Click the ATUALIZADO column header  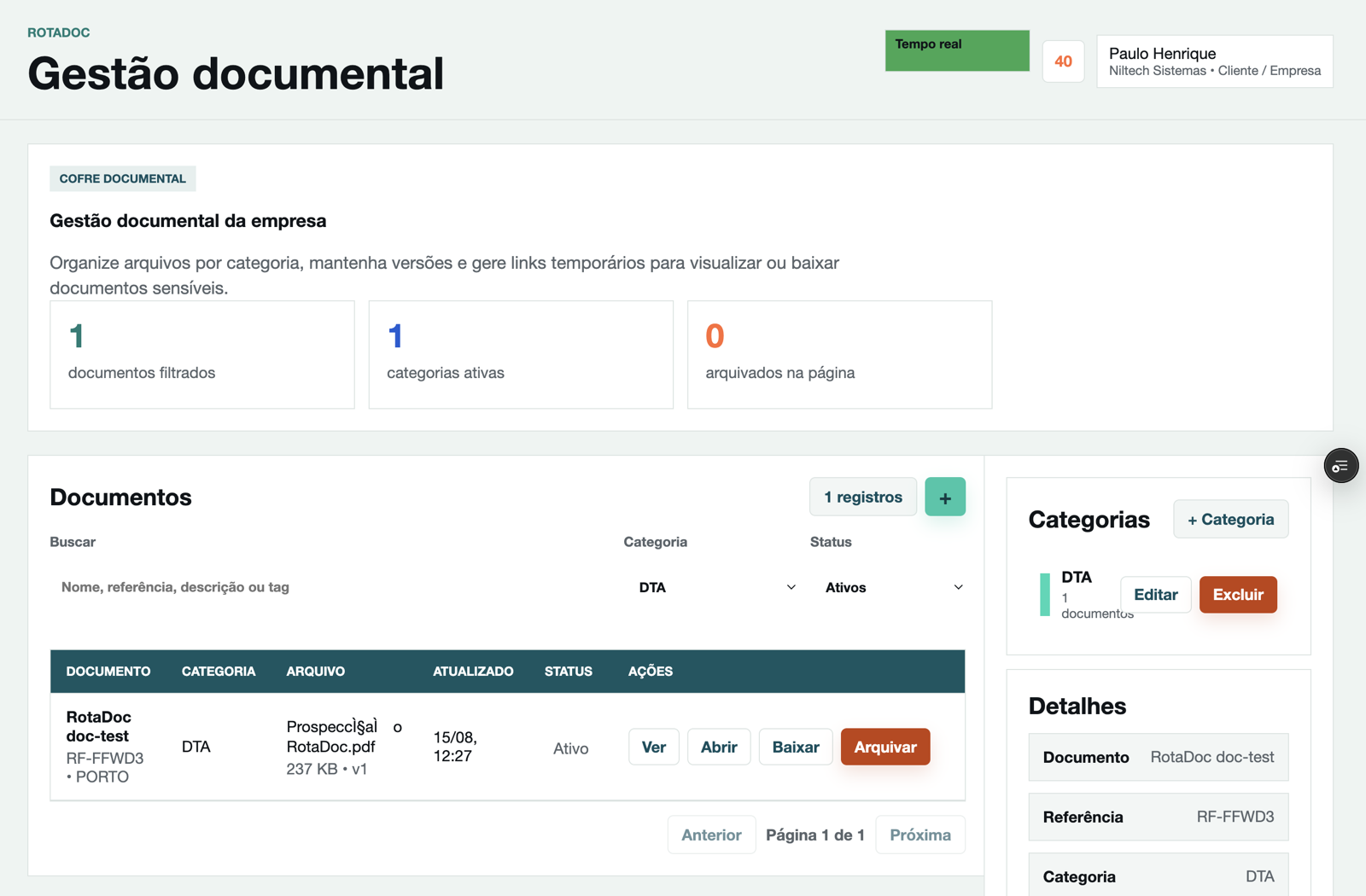(473, 672)
